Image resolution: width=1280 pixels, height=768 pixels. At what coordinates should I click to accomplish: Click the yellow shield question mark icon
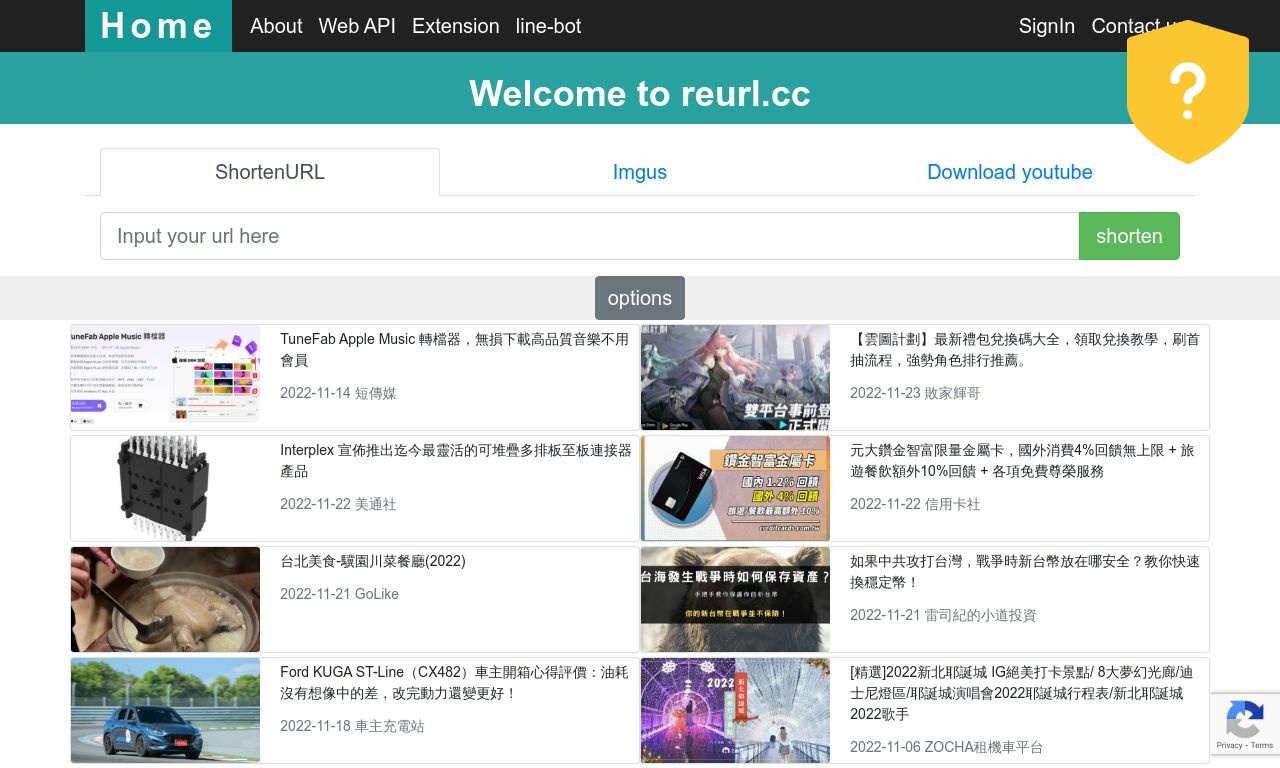1188,92
